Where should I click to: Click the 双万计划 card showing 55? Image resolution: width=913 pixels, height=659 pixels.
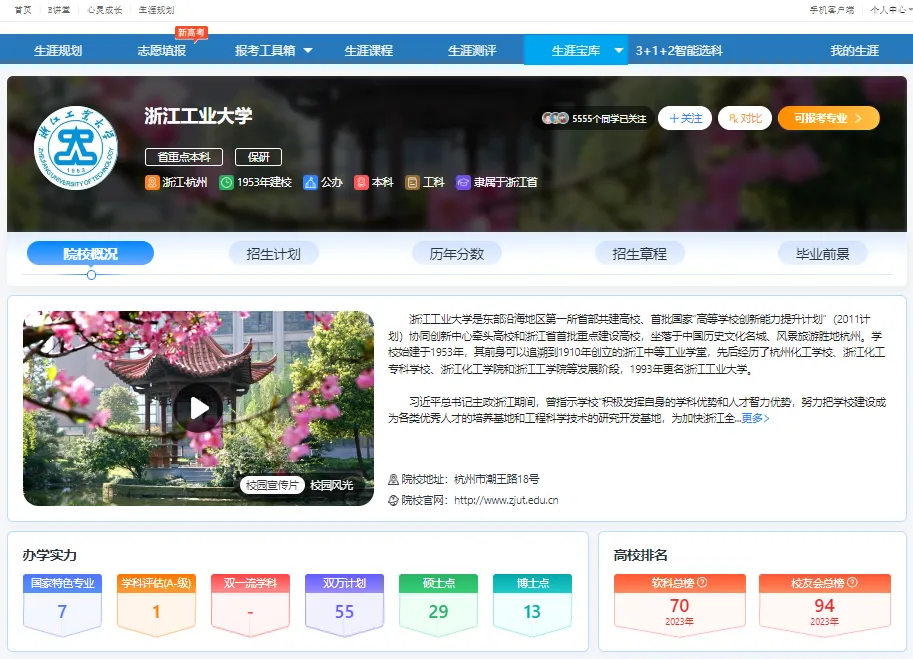point(344,604)
